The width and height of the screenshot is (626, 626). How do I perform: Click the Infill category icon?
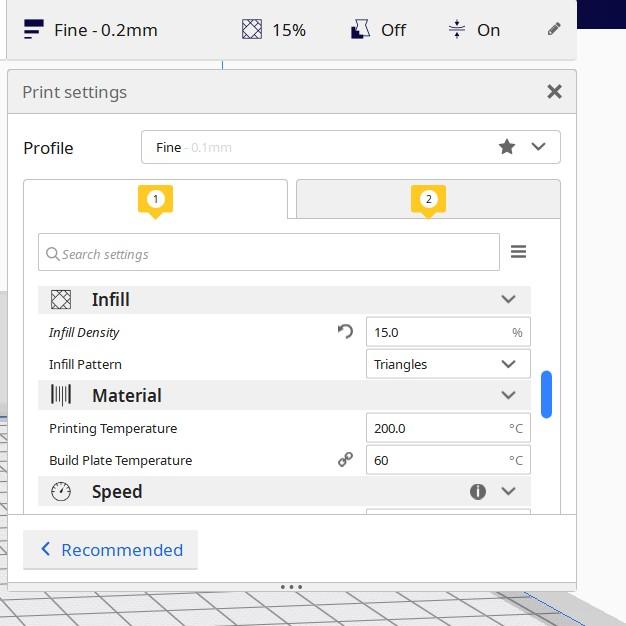tap(61, 299)
